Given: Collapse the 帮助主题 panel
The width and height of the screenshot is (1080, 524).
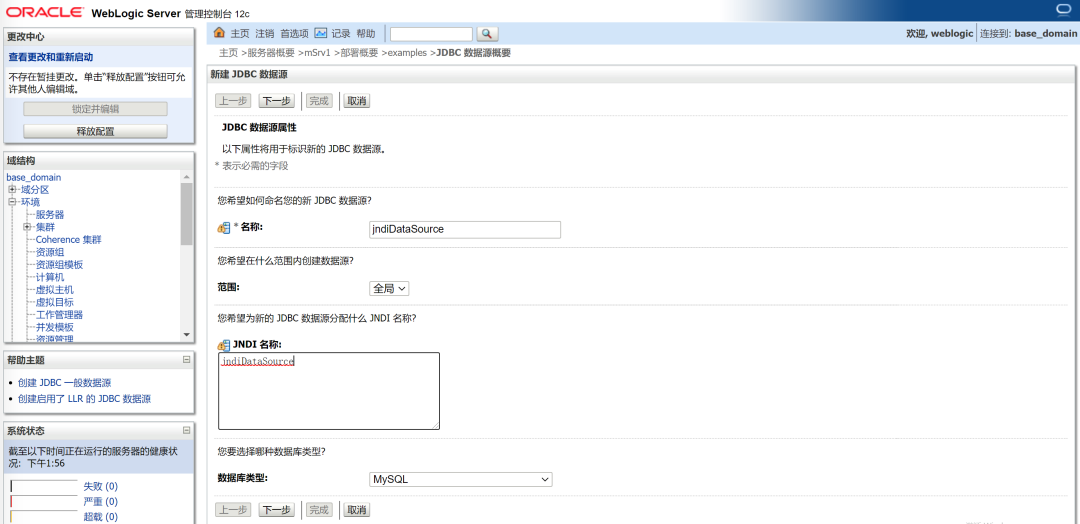Looking at the screenshot, I should [186, 359].
